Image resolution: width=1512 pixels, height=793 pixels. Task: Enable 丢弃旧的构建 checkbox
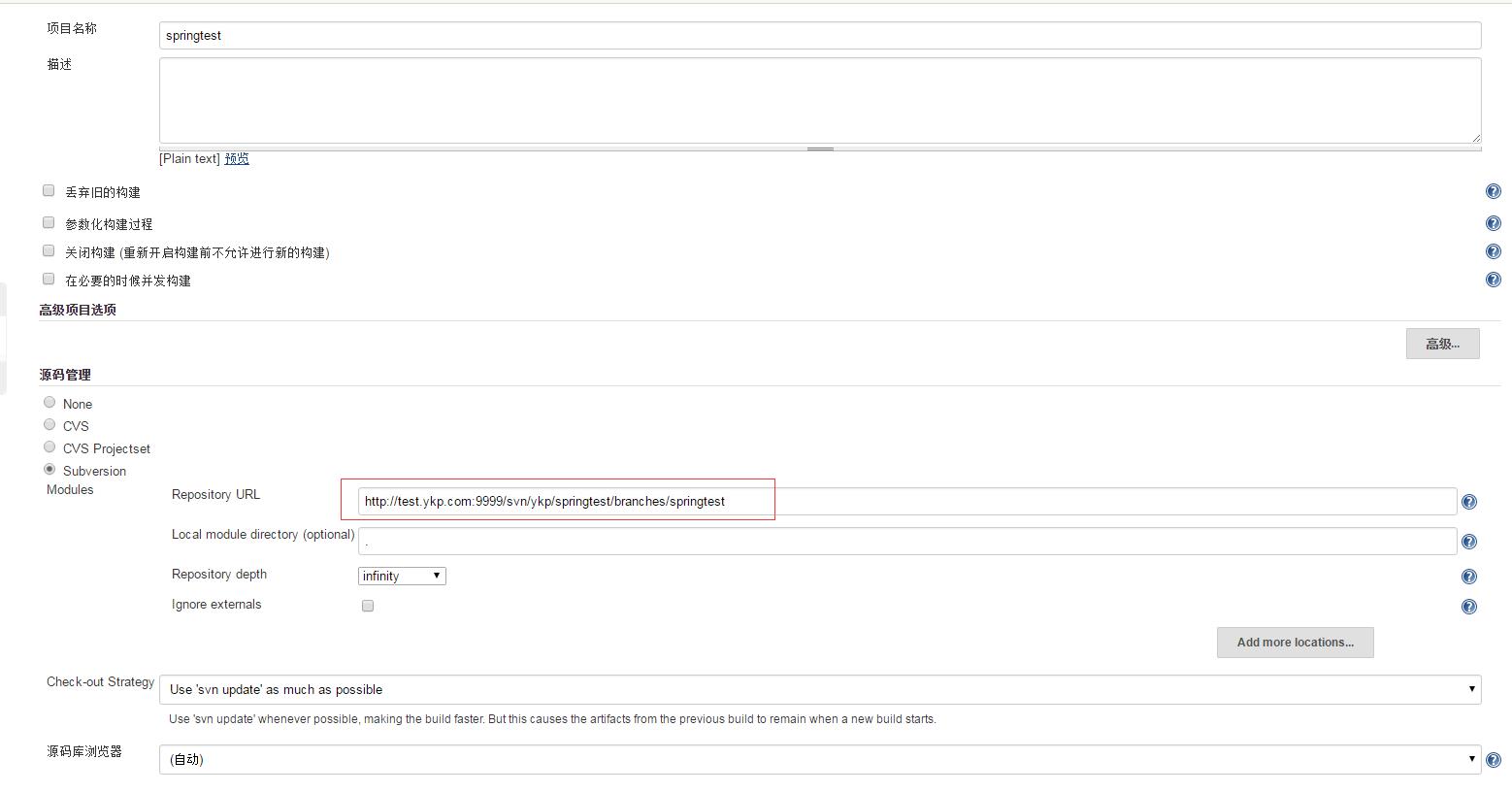49,191
